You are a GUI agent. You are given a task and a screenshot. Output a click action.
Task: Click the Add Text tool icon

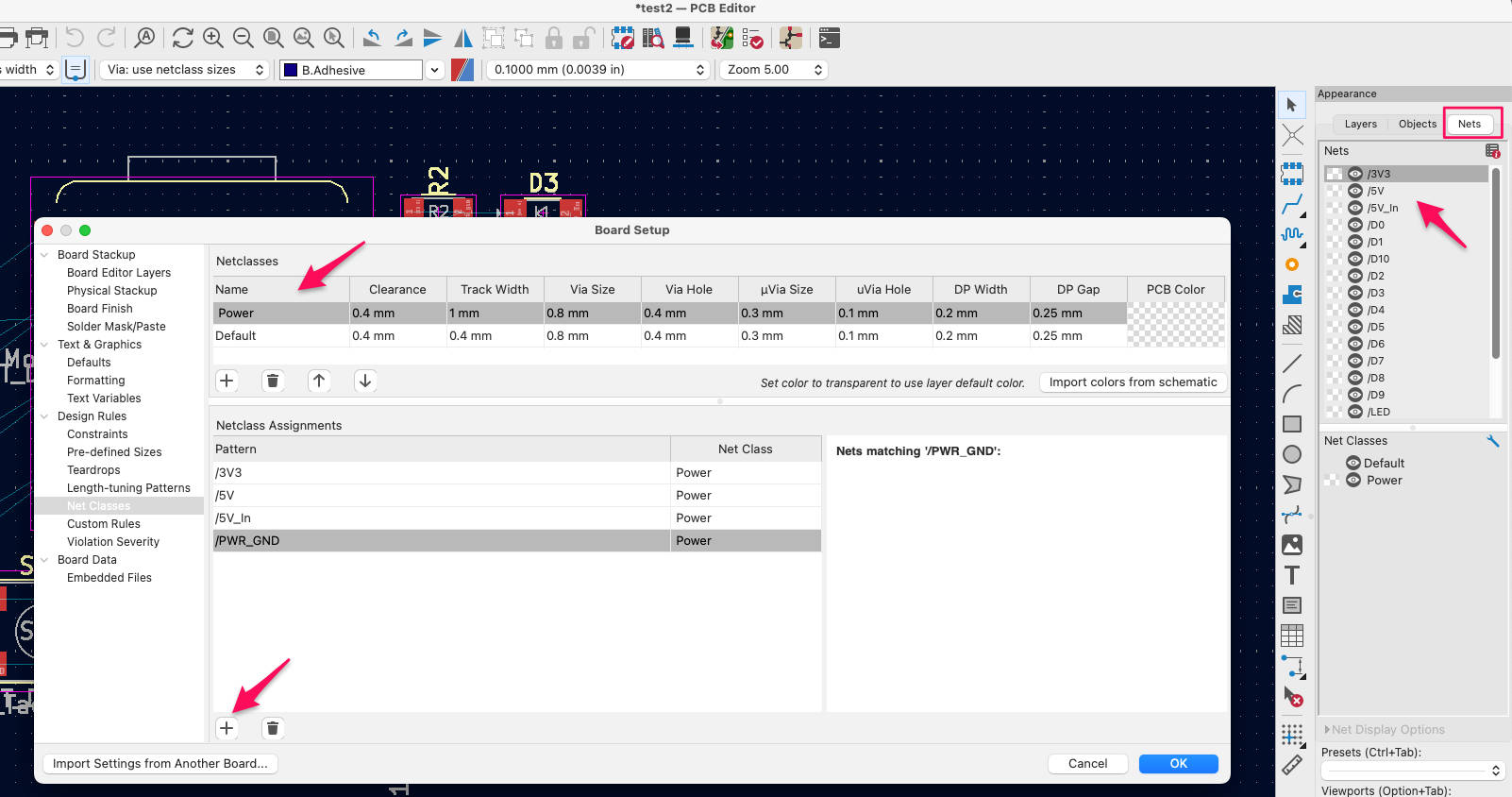(x=1292, y=575)
